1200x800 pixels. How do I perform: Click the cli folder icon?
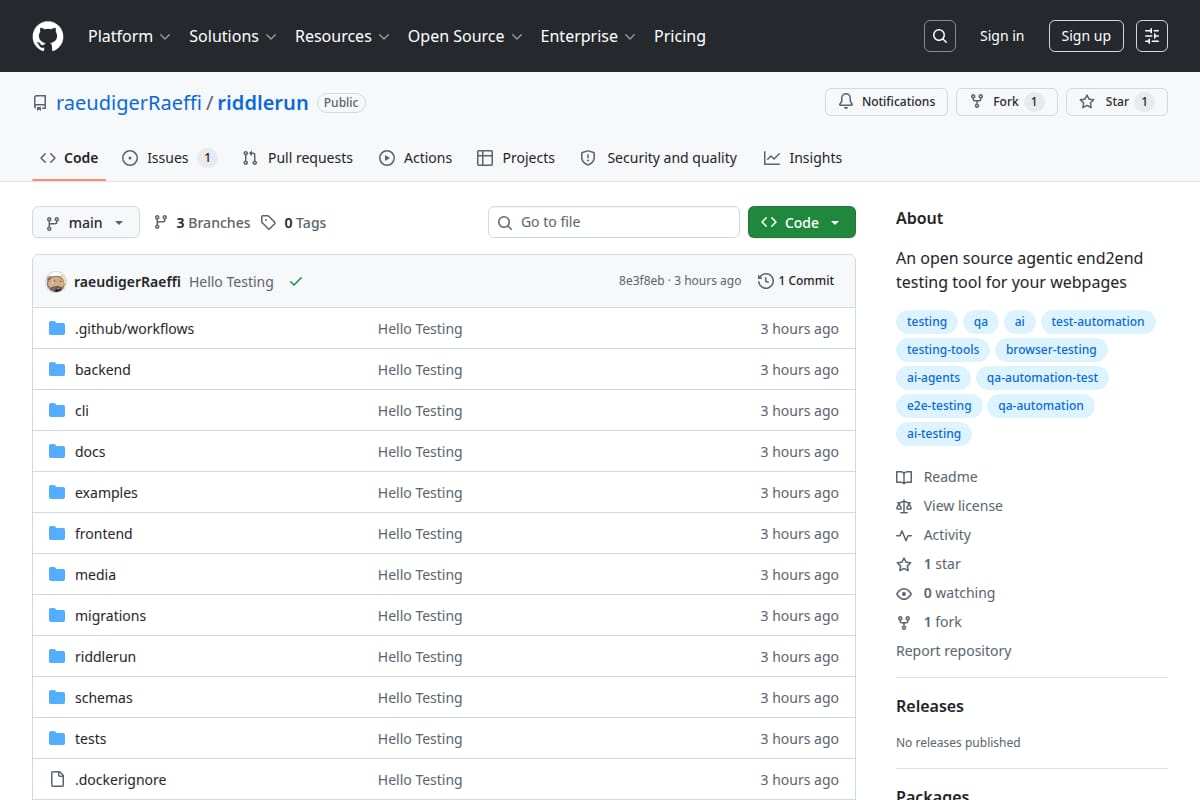tap(57, 411)
